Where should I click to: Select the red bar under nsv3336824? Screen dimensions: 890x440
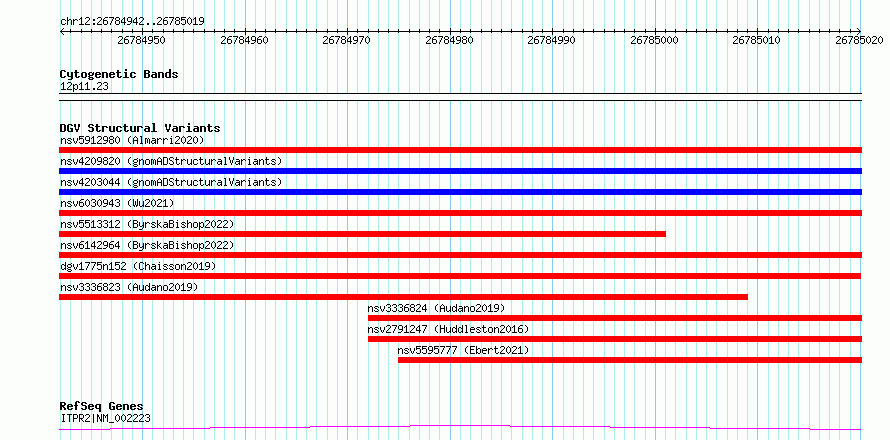point(615,318)
